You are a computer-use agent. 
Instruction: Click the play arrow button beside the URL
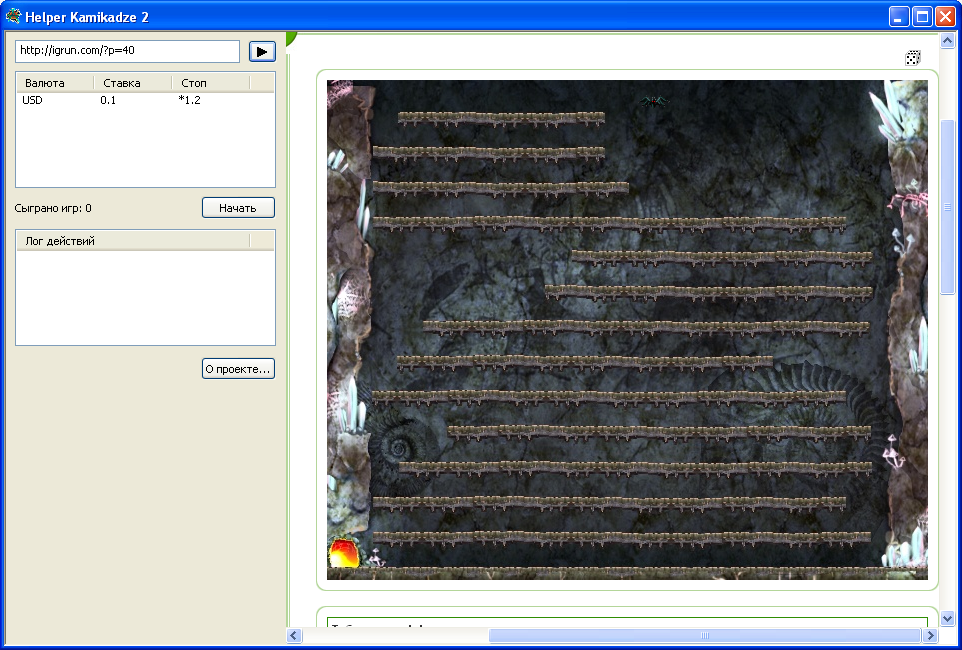(x=262, y=51)
